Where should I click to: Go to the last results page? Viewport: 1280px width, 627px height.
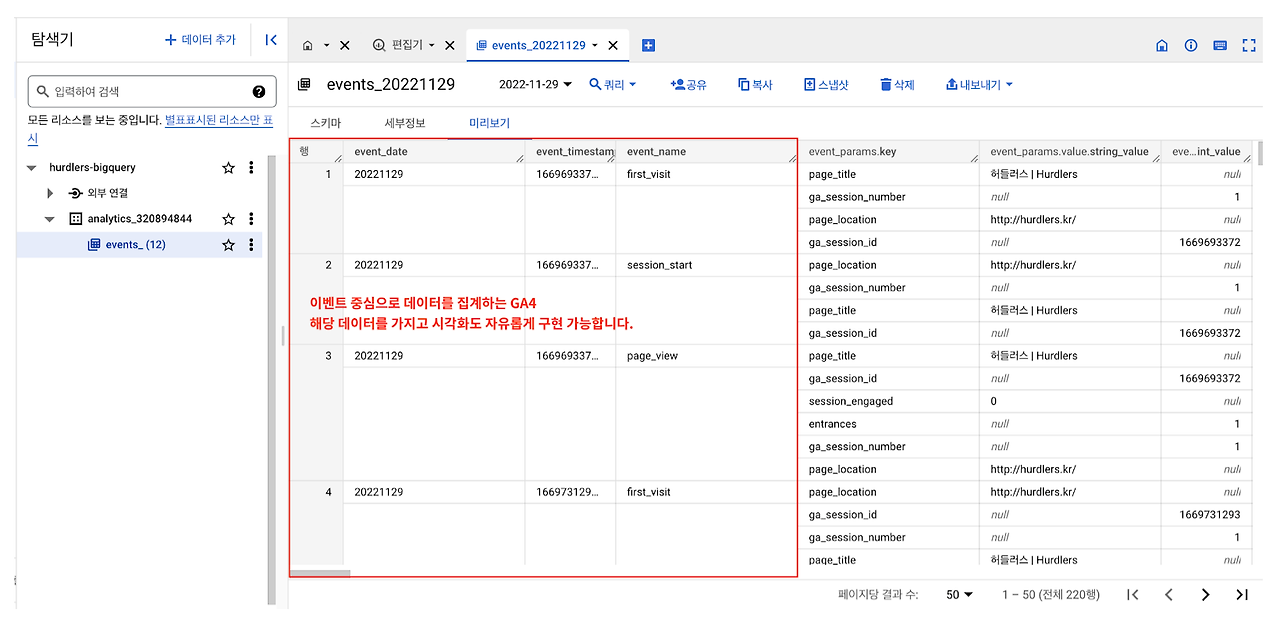[x=1242, y=594]
